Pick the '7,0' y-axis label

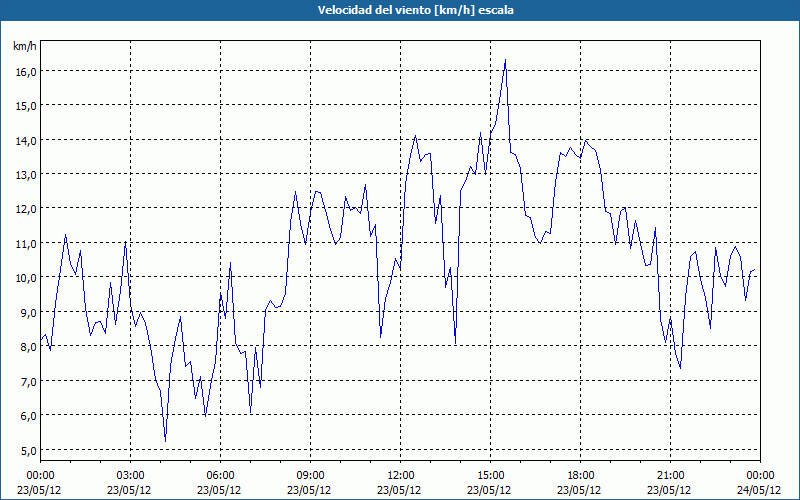pyautogui.click(x=28, y=381)
